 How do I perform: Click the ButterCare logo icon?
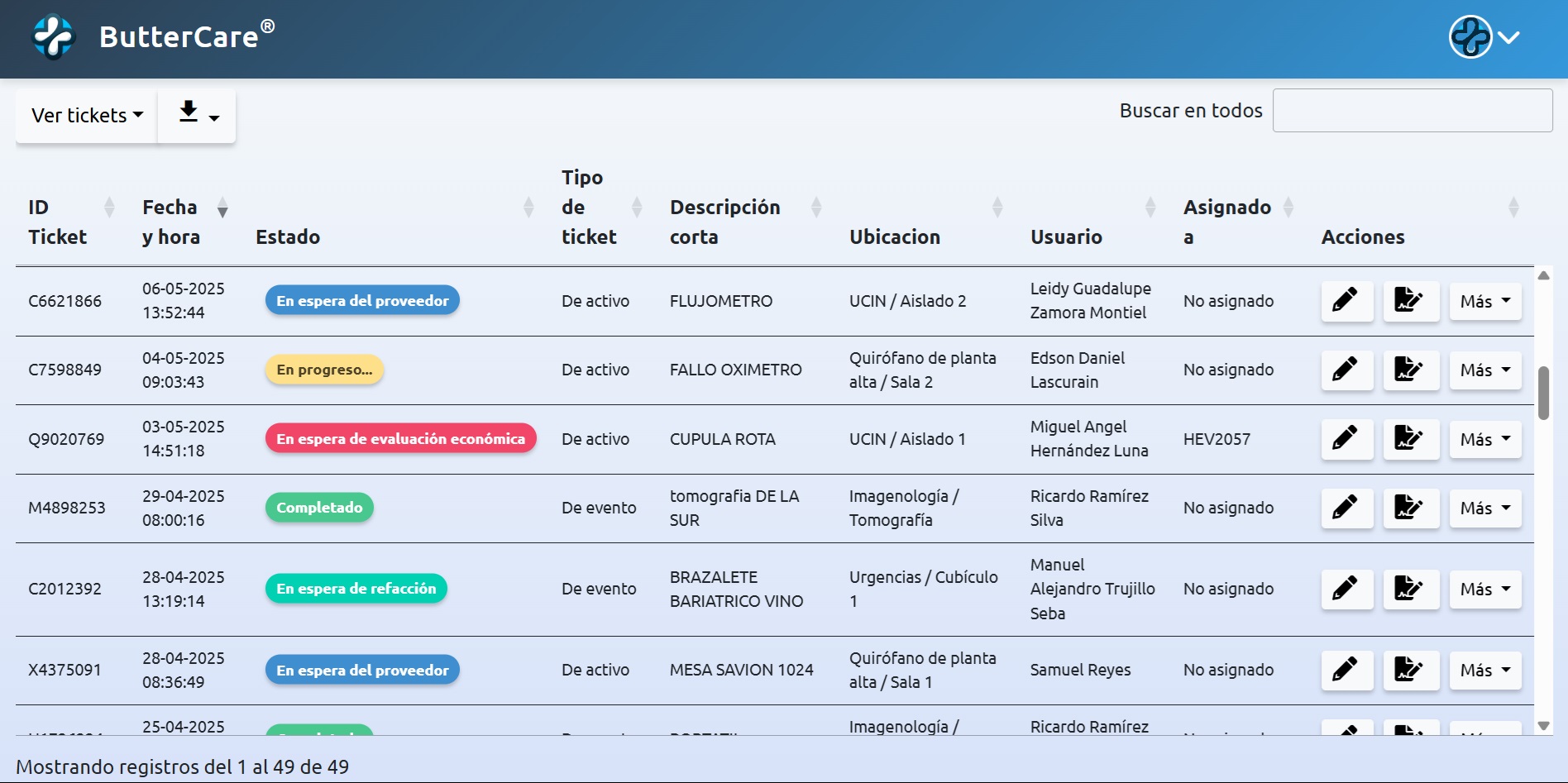pos(54,37)
